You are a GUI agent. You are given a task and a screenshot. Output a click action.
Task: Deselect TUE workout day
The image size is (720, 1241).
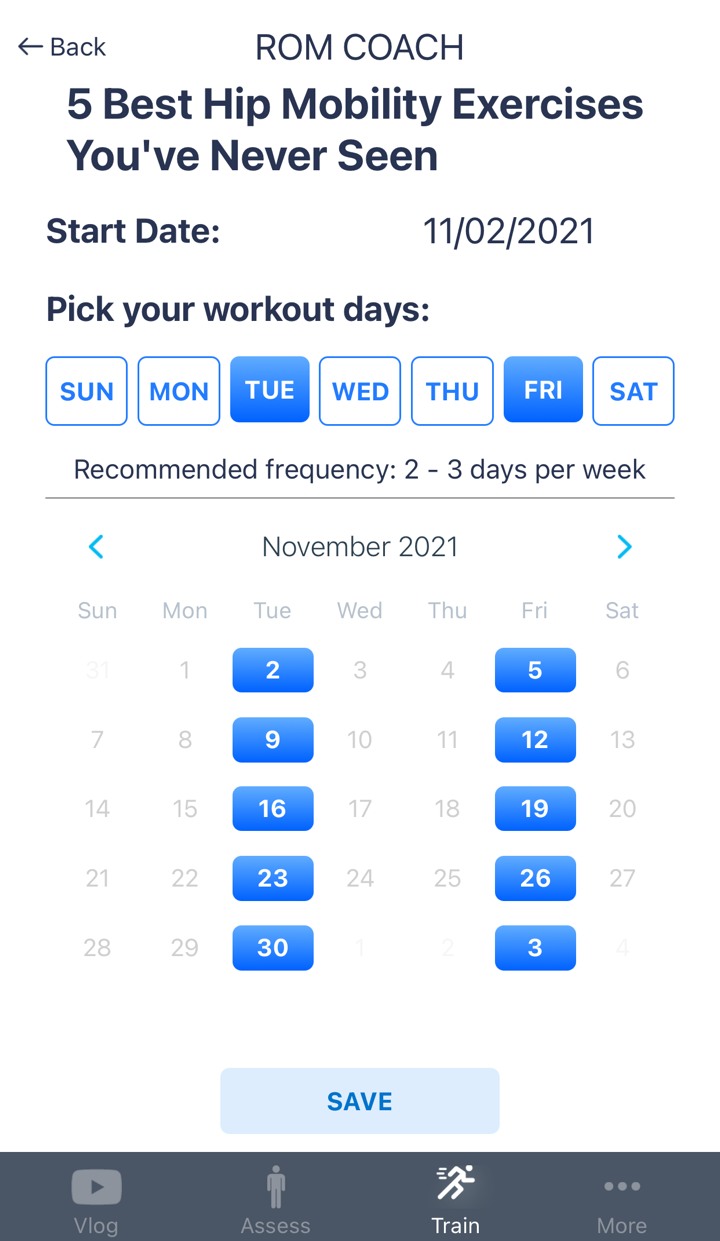point(270,390)
